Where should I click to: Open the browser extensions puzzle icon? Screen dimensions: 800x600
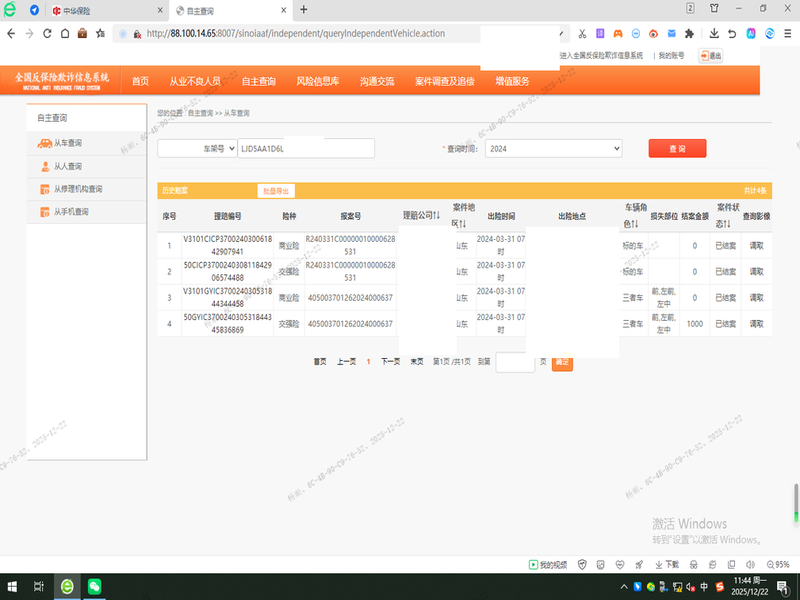[689, 33]
